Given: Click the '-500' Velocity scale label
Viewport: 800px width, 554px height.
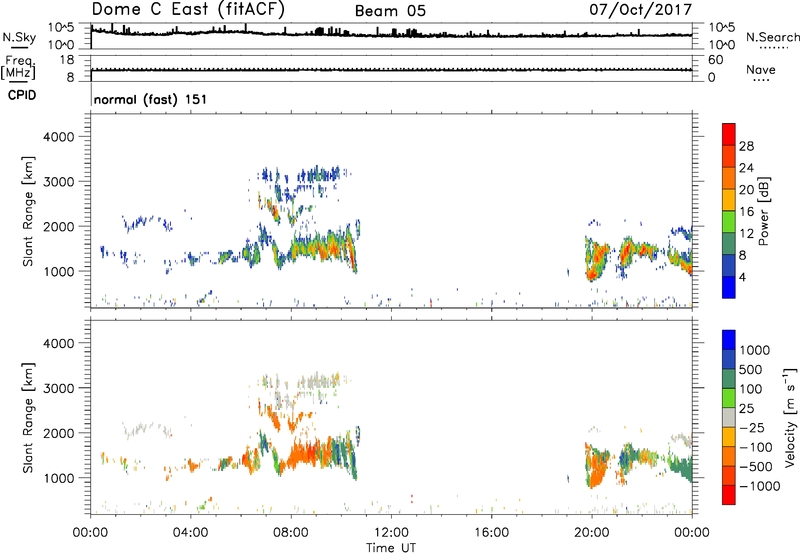Looking at the screenshot, I should [x=756, y=466].
